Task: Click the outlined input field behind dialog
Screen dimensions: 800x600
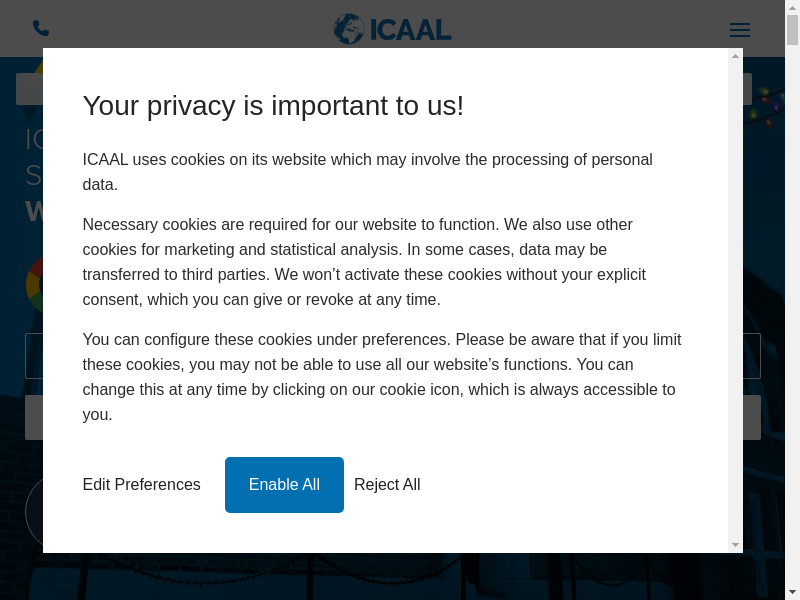Action: pos(751,356)
